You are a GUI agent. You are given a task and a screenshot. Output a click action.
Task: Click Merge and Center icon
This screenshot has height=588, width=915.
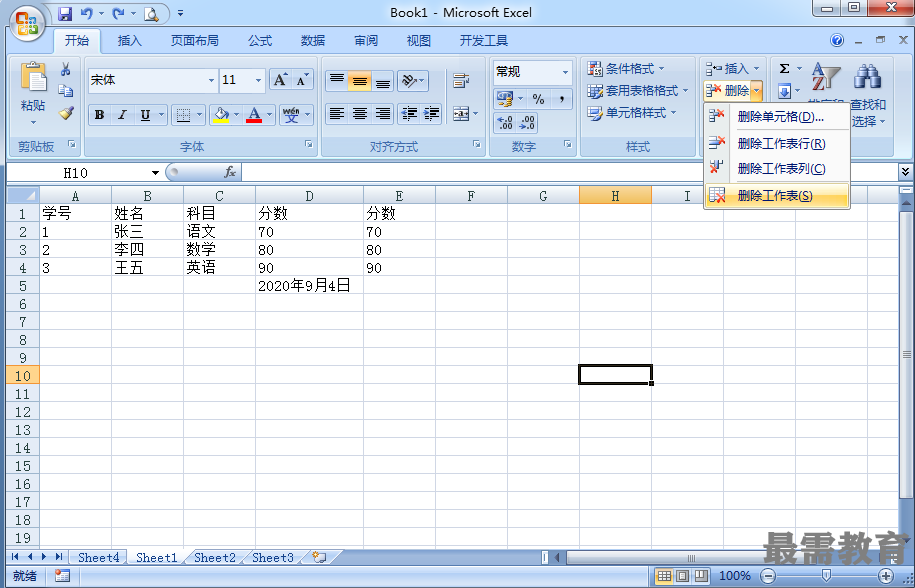[461, 114]
